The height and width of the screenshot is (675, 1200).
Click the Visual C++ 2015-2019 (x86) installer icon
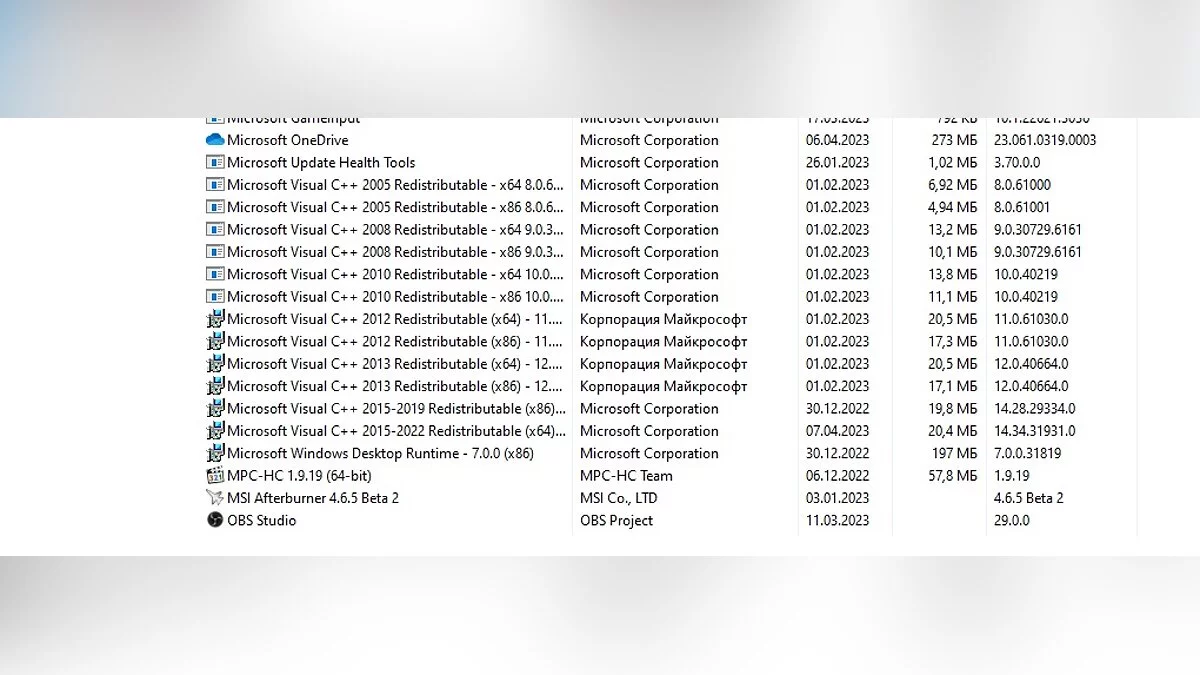pyautogui.click(x=215, y=408)
